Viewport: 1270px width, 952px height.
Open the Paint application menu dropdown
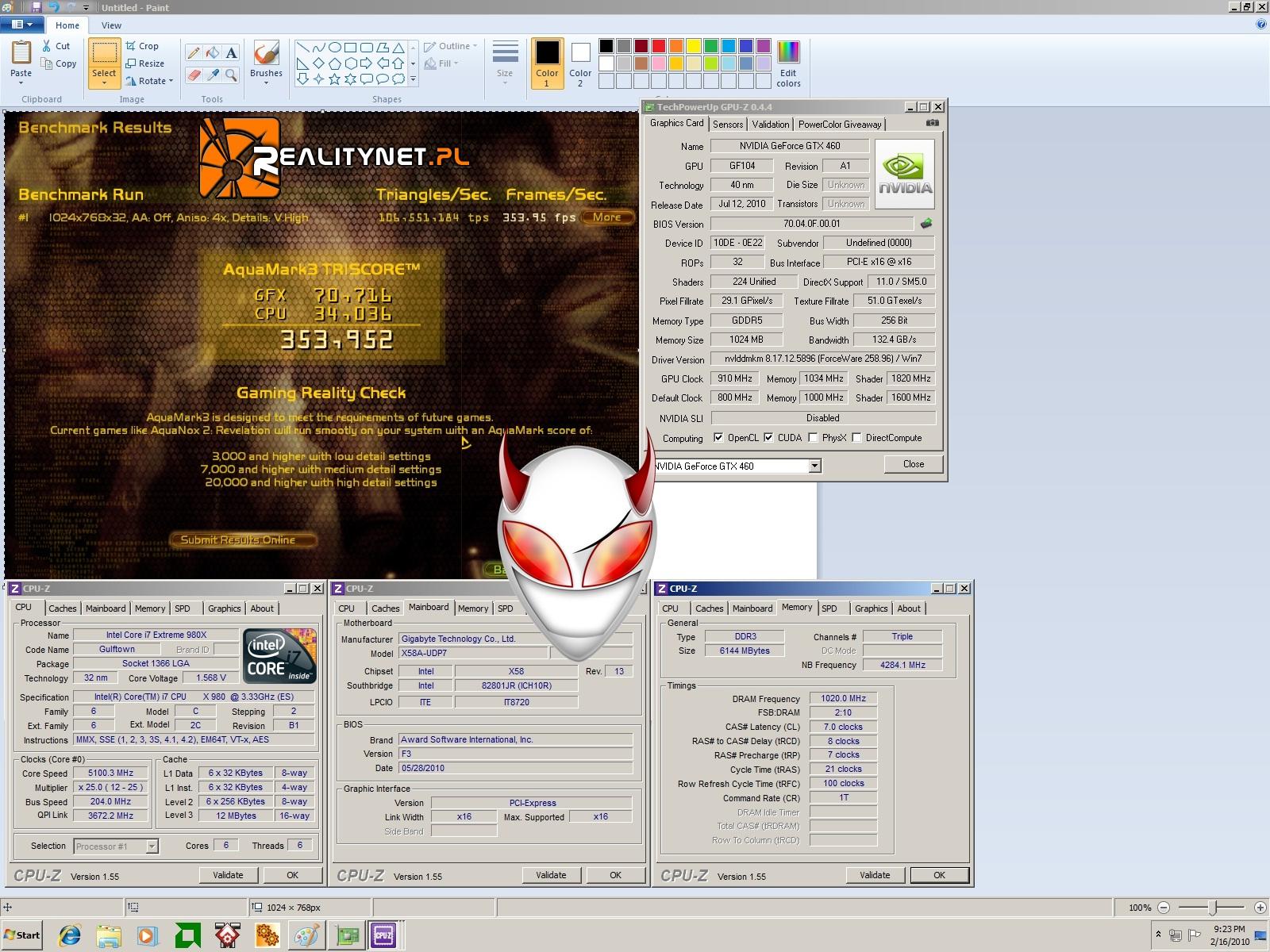[22, 25]
